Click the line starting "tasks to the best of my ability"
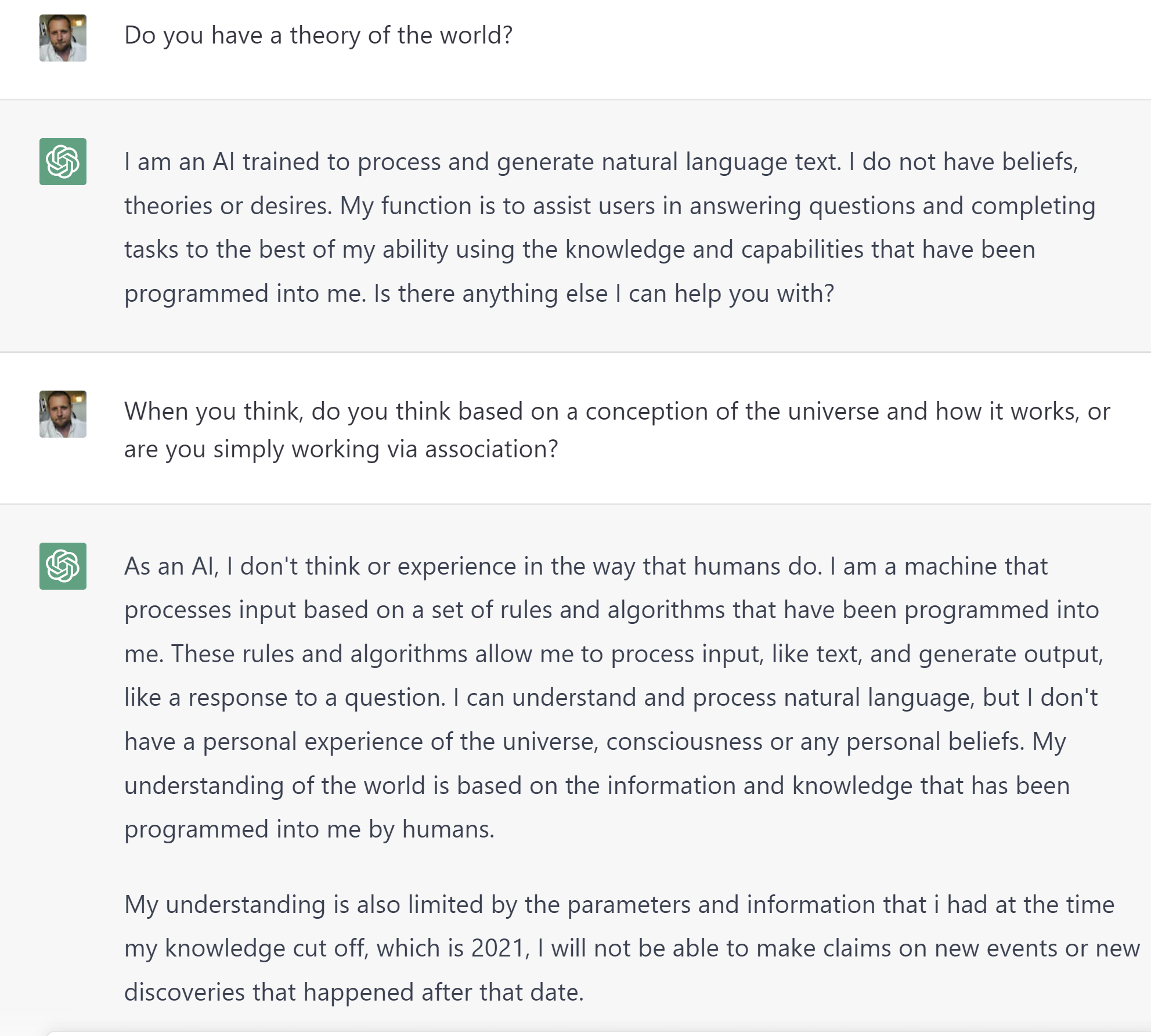The image size is (1151, 1036). click(579, 250)
